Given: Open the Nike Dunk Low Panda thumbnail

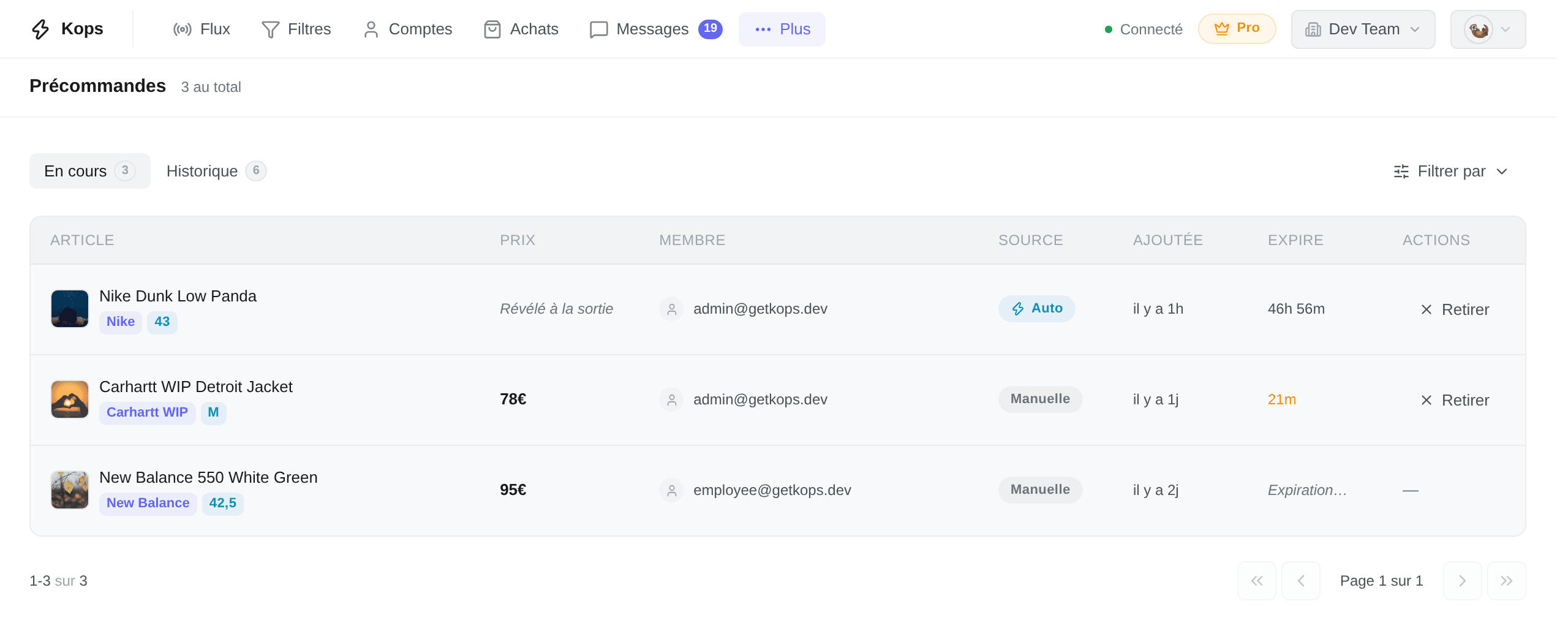Looking at the screenshot, I should click(70, 309).
